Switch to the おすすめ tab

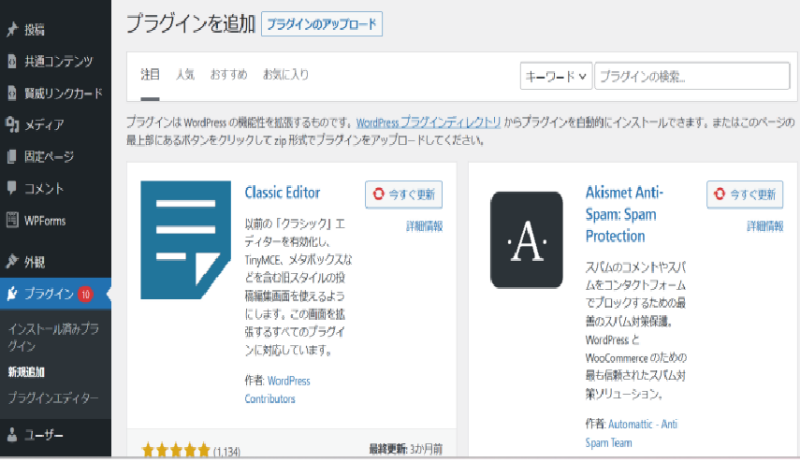(229, 75)
